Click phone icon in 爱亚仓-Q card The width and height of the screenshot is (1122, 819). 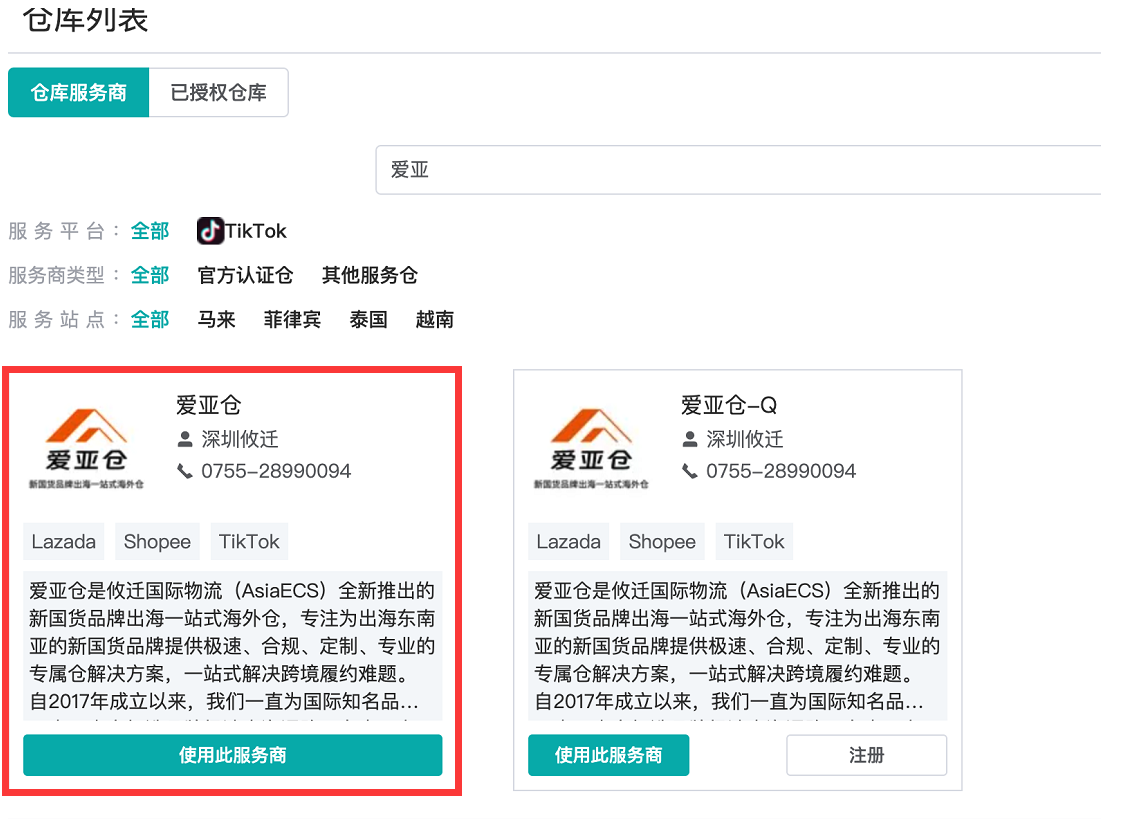point(690,471)
